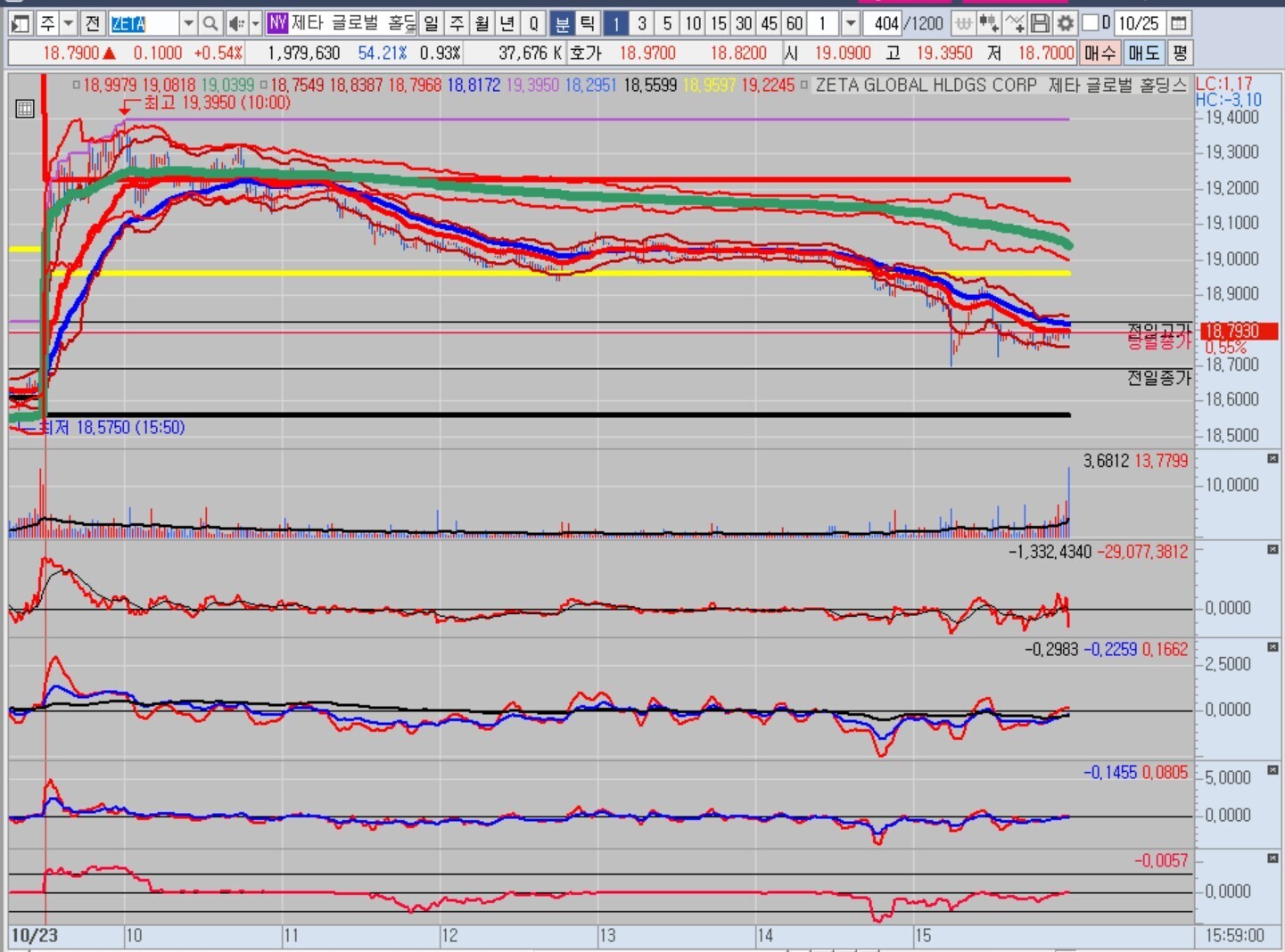
Task: Toggle the bottom indicator pane's corner button
Action: click(x=1273, y=858)
